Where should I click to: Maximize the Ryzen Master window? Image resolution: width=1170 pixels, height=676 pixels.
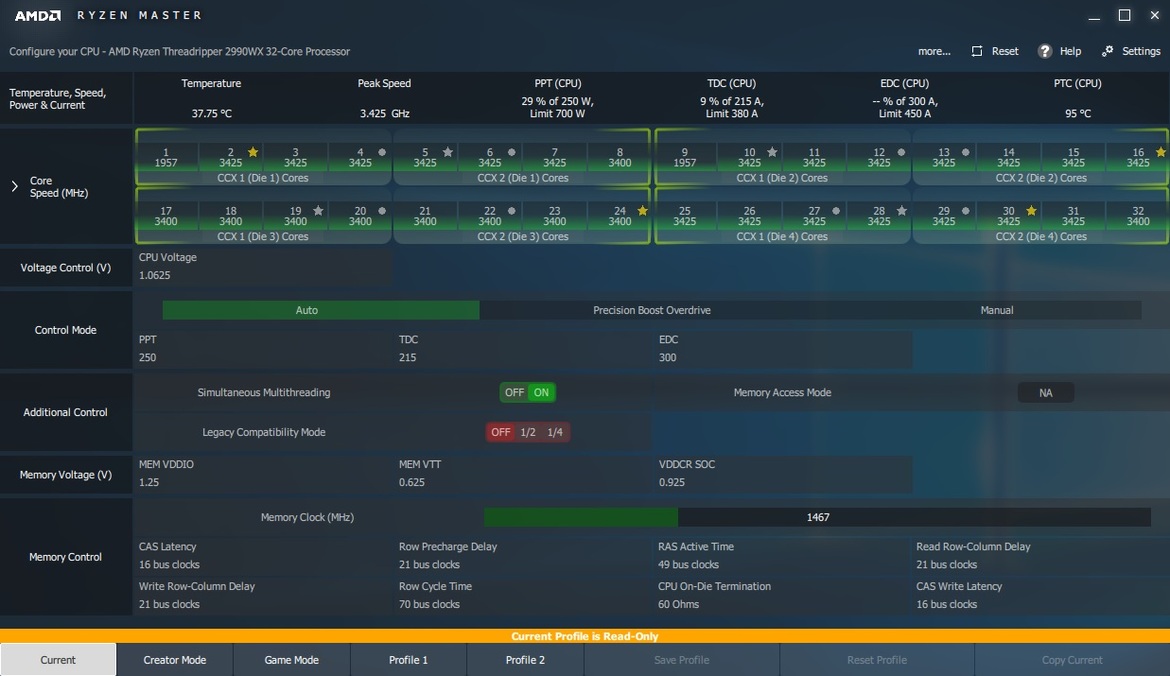click(1124, 15)
